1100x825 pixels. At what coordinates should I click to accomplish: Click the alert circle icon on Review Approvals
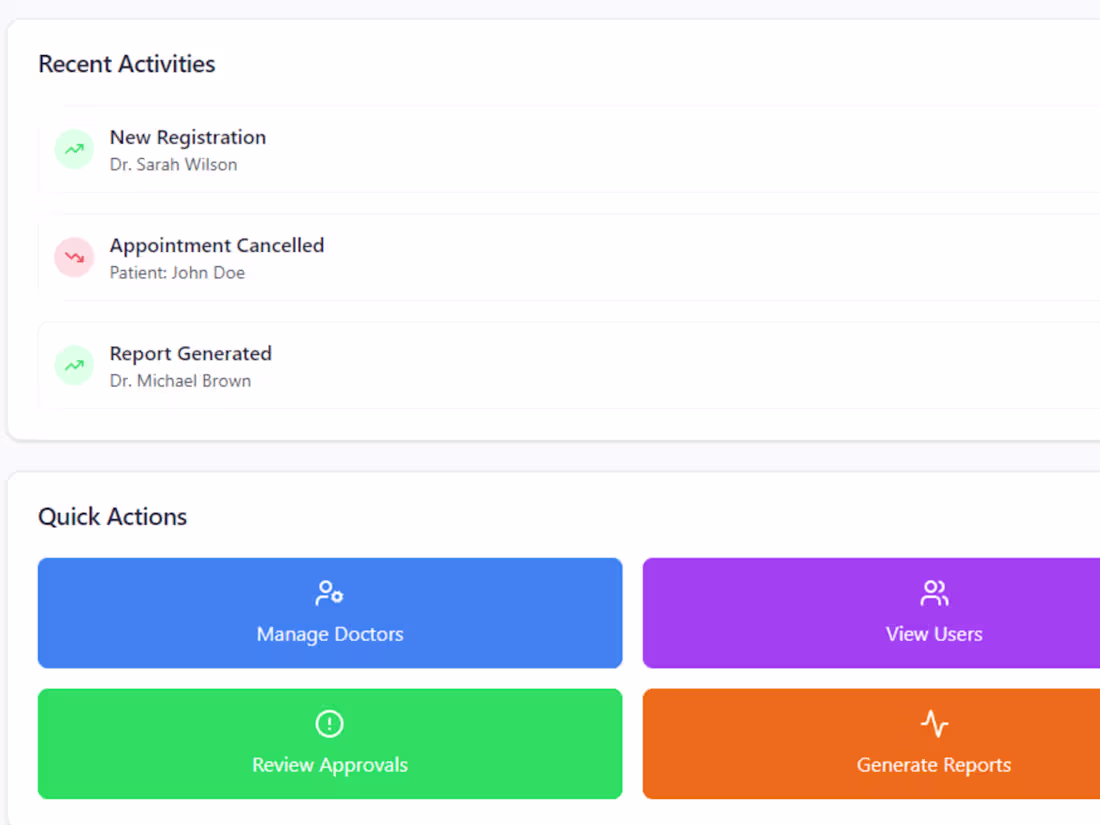[x=329, y=723]
